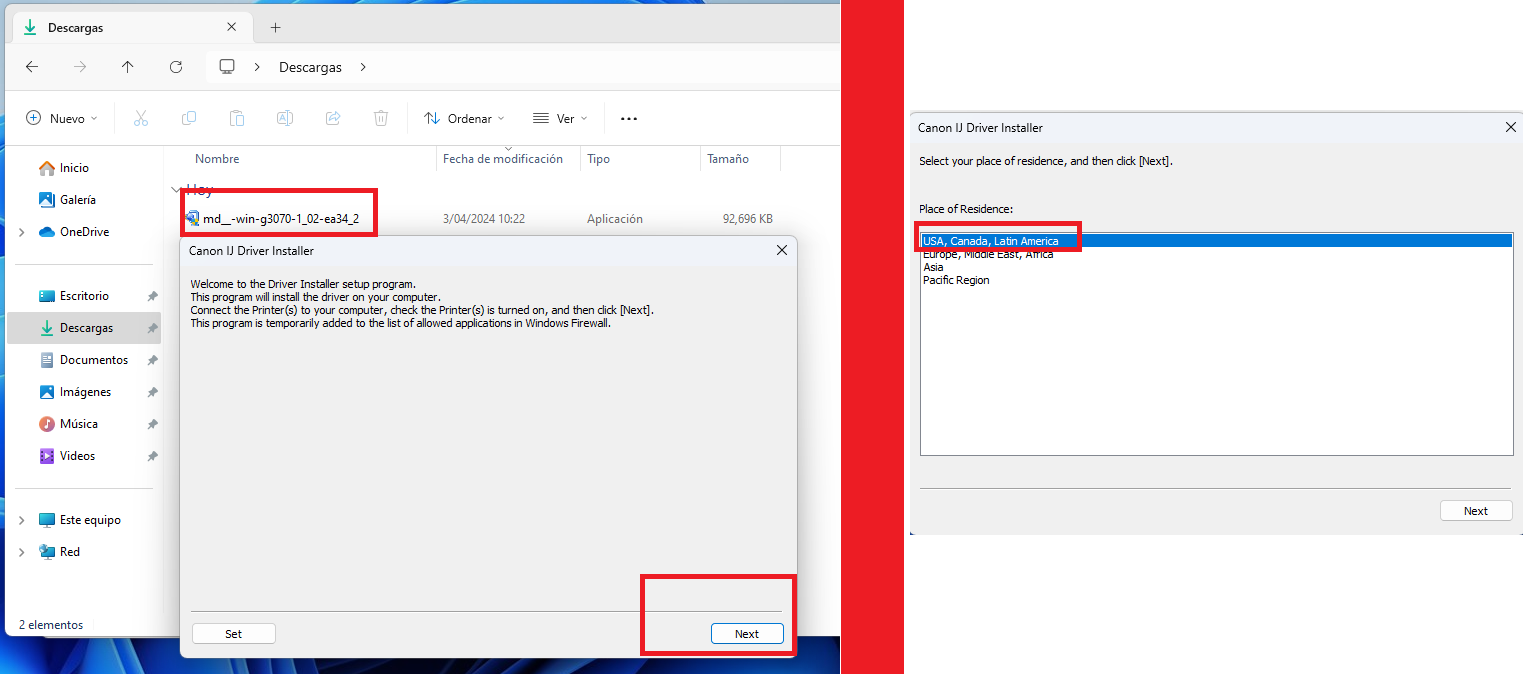Click the Back arrow in File Explorer
Viewport: 1531px width, 674px height.
click(x=32, y=67)
